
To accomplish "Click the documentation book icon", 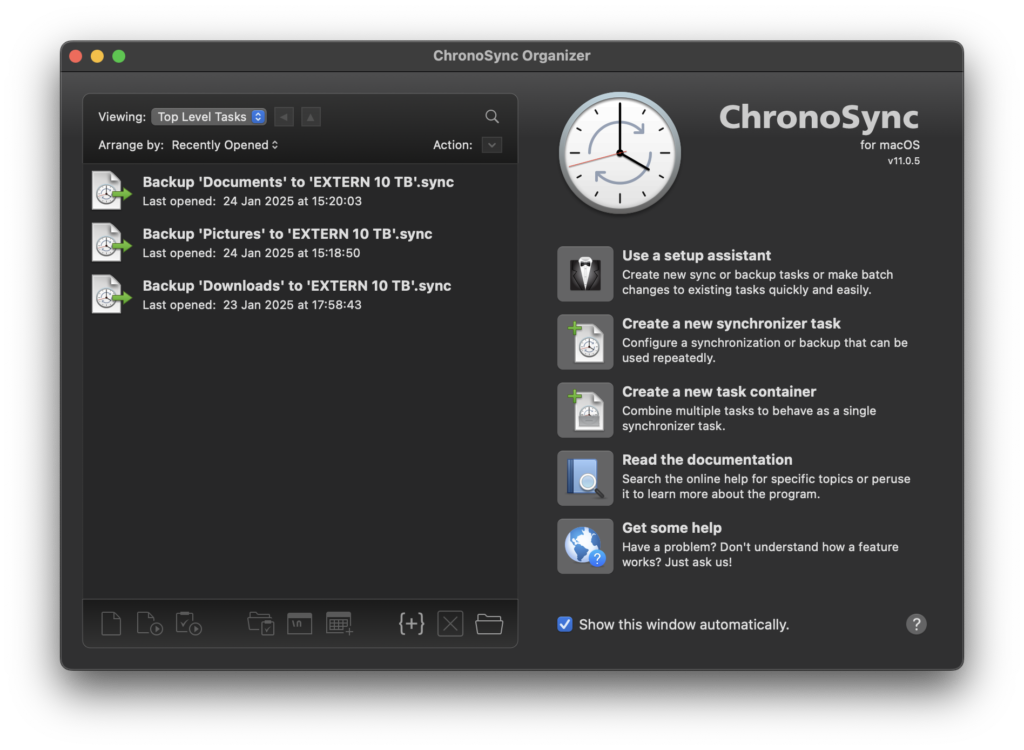I will point(585,478).
